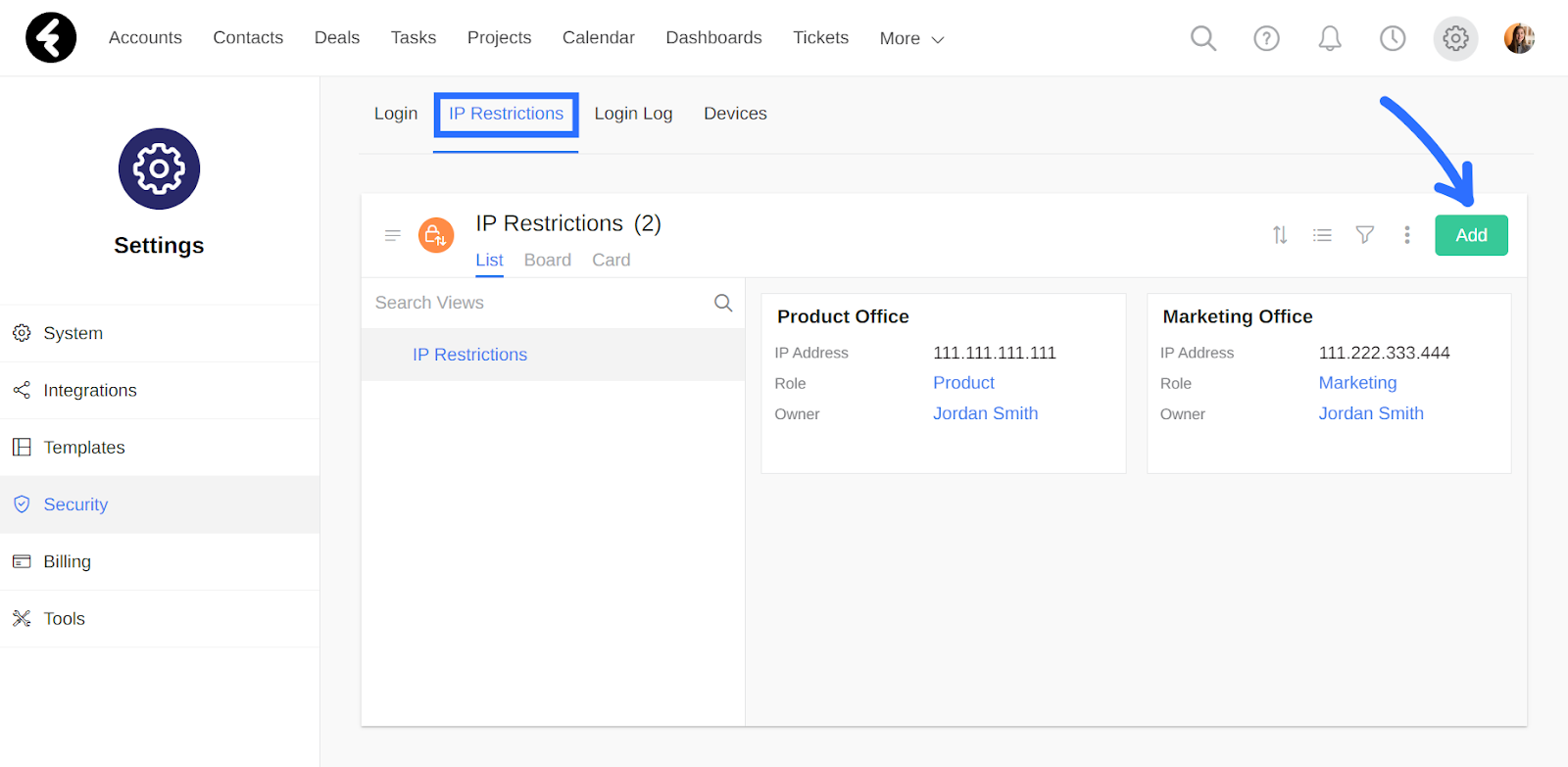Click the green Add button
Screen dimensions: 1568x767
click(x=1471, y=235)
